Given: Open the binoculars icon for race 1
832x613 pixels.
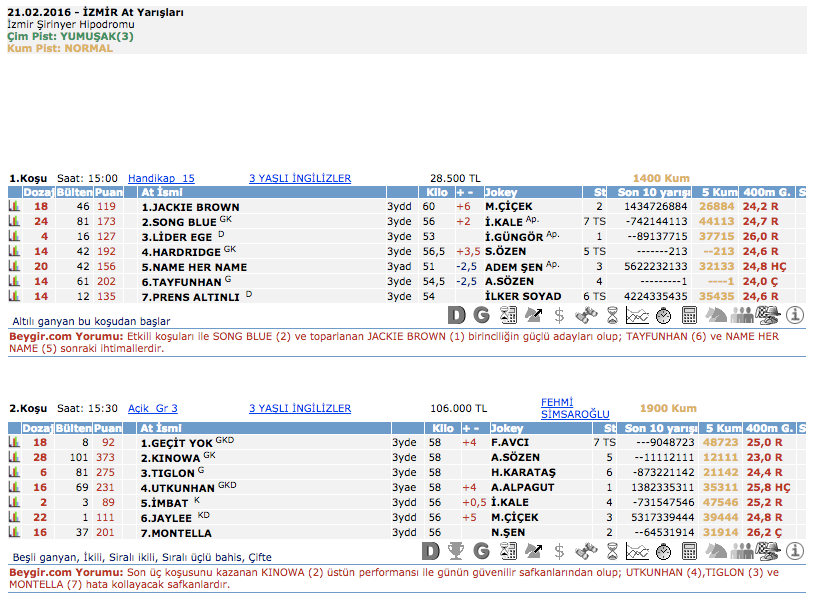Looking at the screenshot, I should pyautogui.click(x=585, y=315).
